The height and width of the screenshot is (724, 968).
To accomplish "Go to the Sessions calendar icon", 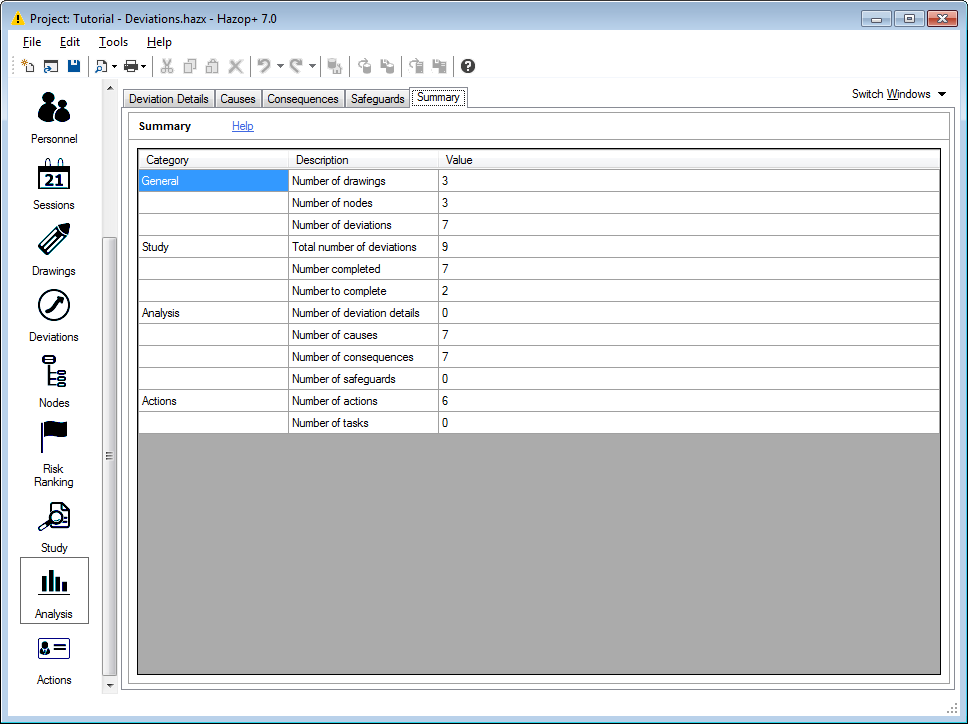I will 54,175.
